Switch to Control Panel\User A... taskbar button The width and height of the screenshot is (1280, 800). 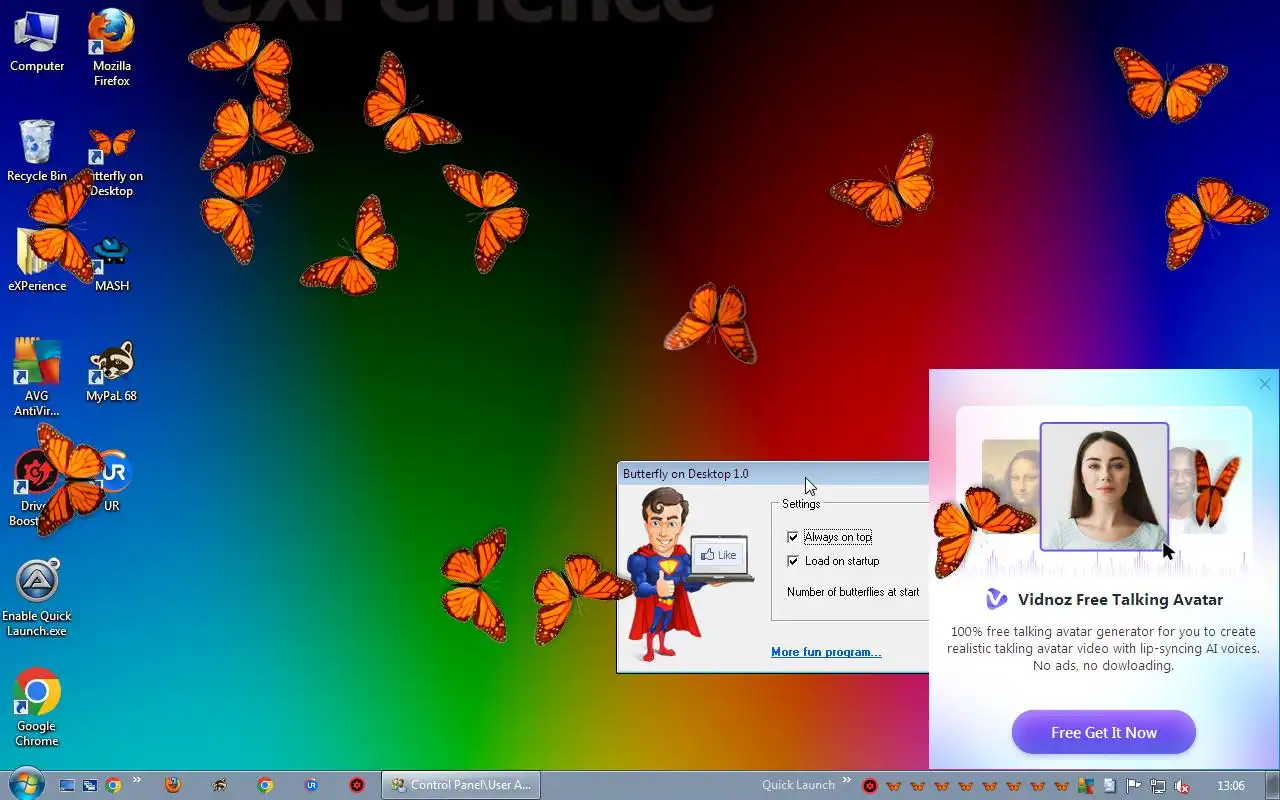461,785
